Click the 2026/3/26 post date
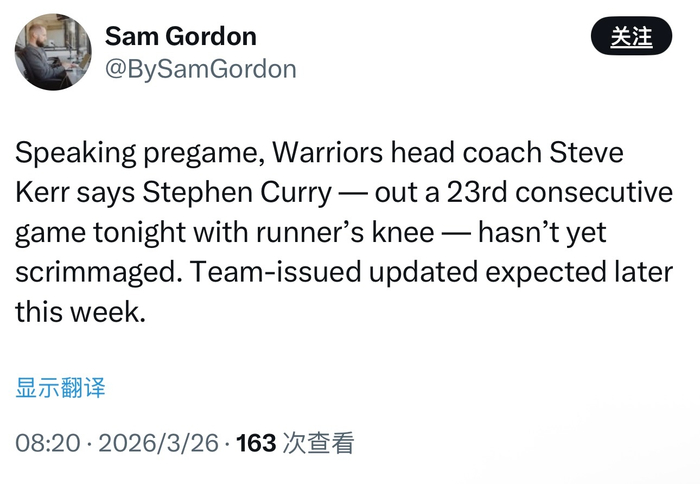The height and width of the screenshot is (484, 700). 158,443
